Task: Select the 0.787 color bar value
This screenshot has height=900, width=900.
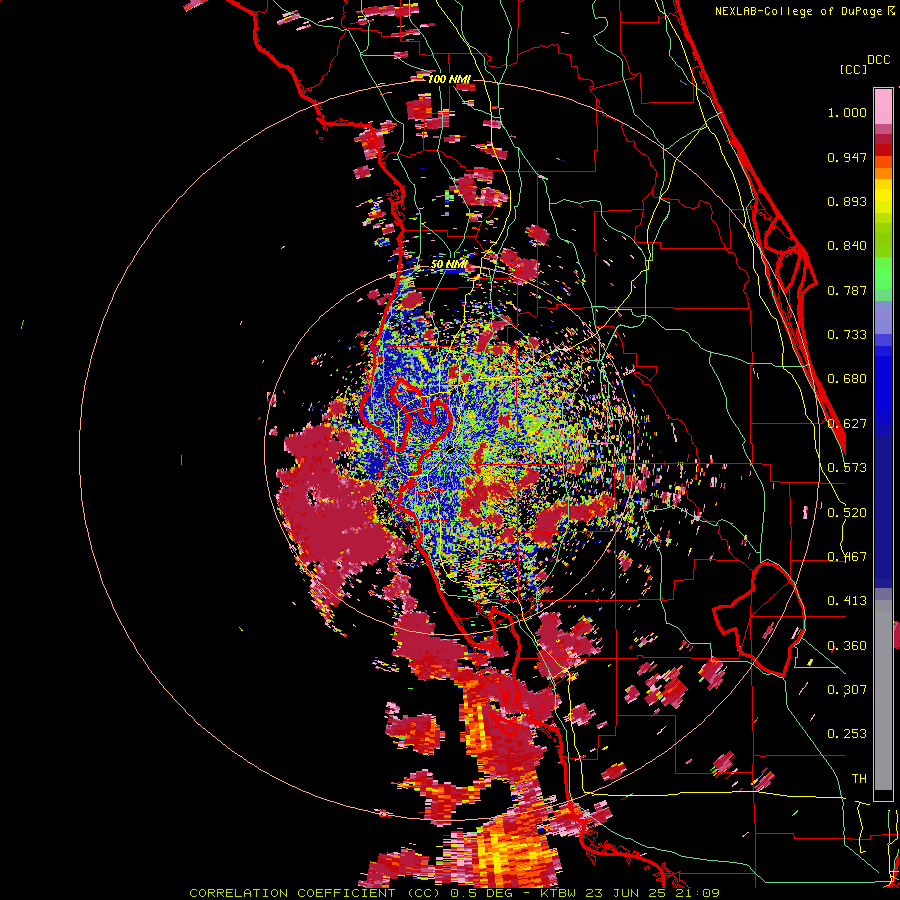Action: click(x=847, y=290)
